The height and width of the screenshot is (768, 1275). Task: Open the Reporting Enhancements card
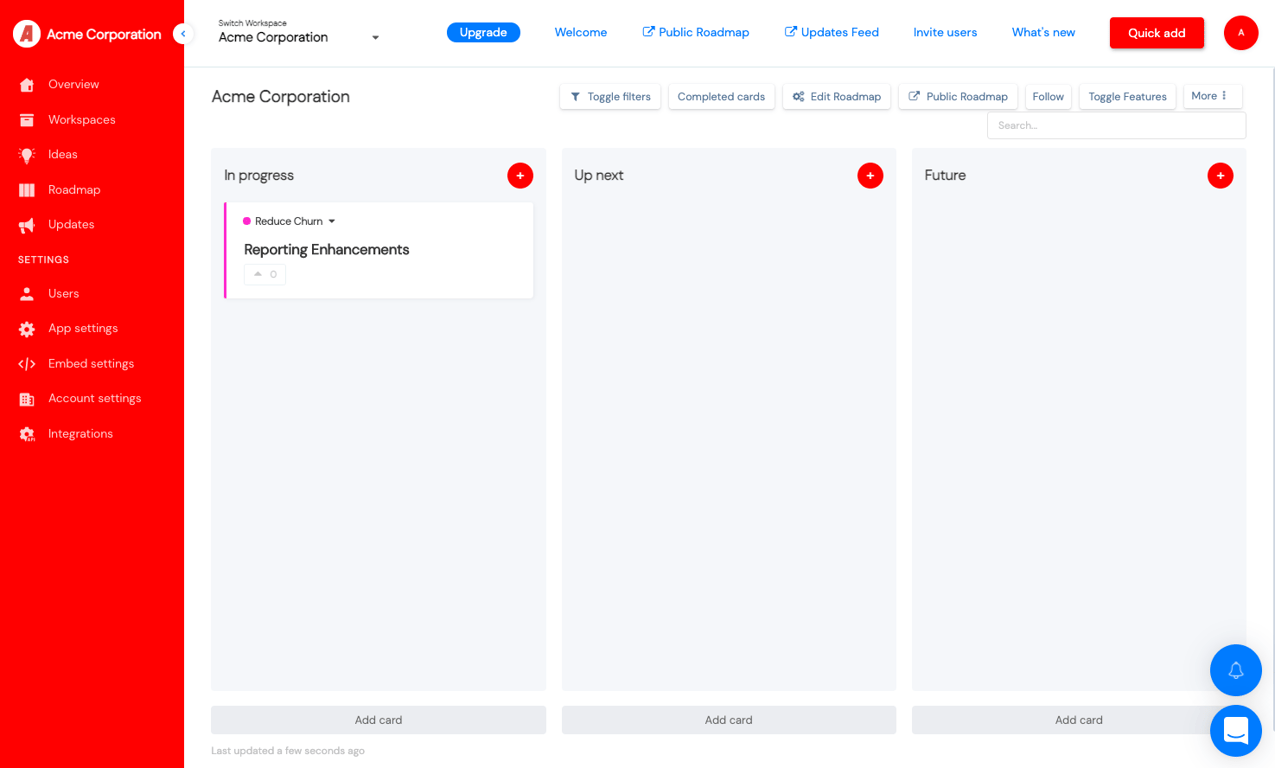(327, 250)
